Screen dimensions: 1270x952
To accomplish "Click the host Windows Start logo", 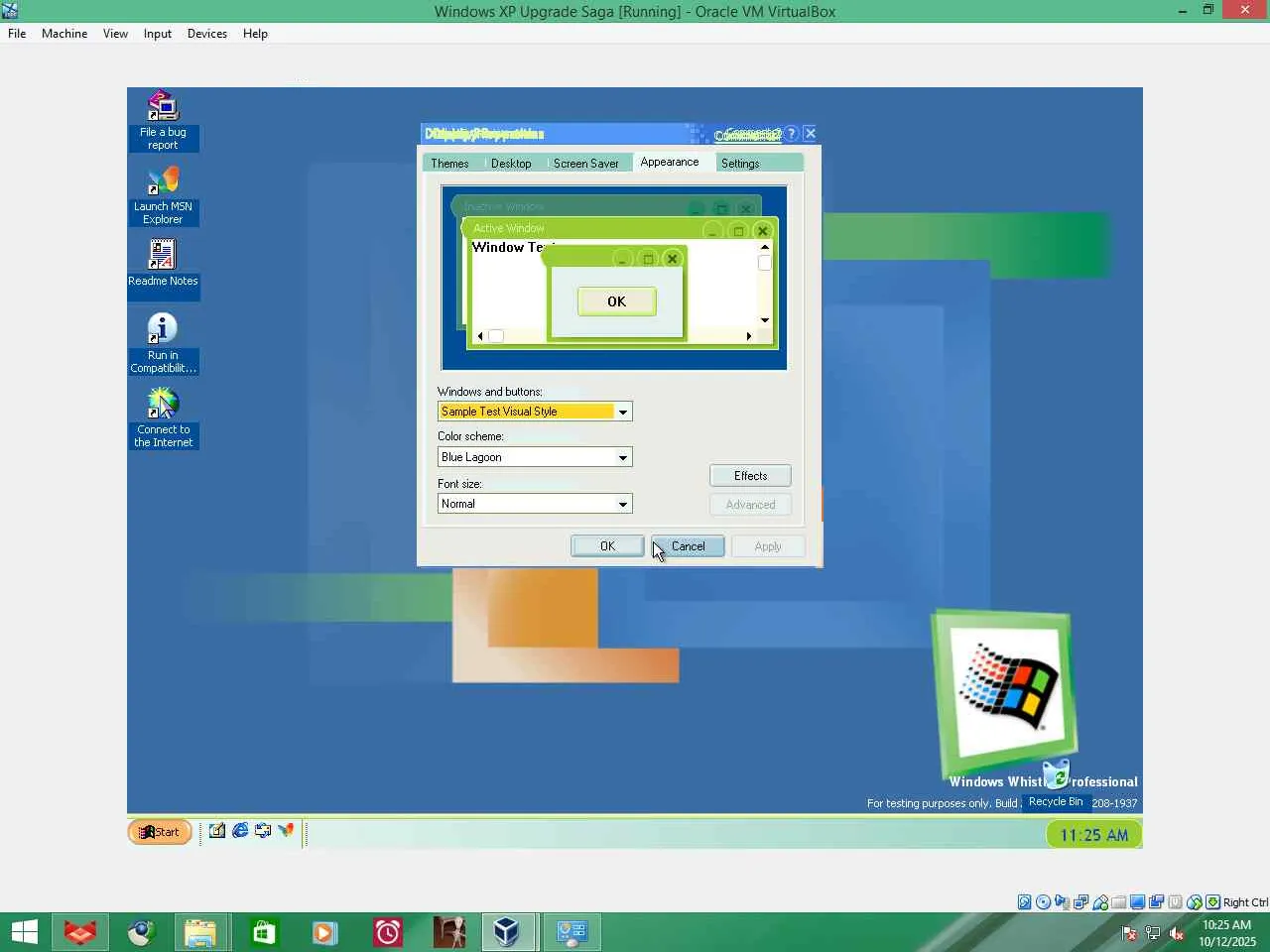I will pos(24,932).
